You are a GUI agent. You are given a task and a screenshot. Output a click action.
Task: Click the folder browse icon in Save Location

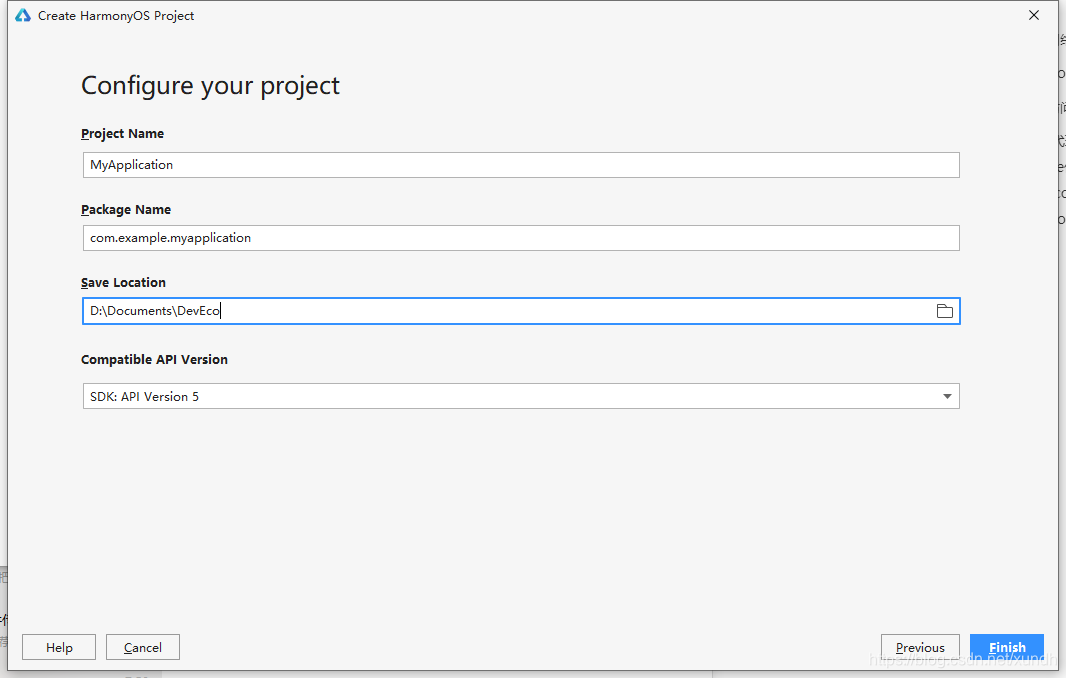click(x=944, y=311)
